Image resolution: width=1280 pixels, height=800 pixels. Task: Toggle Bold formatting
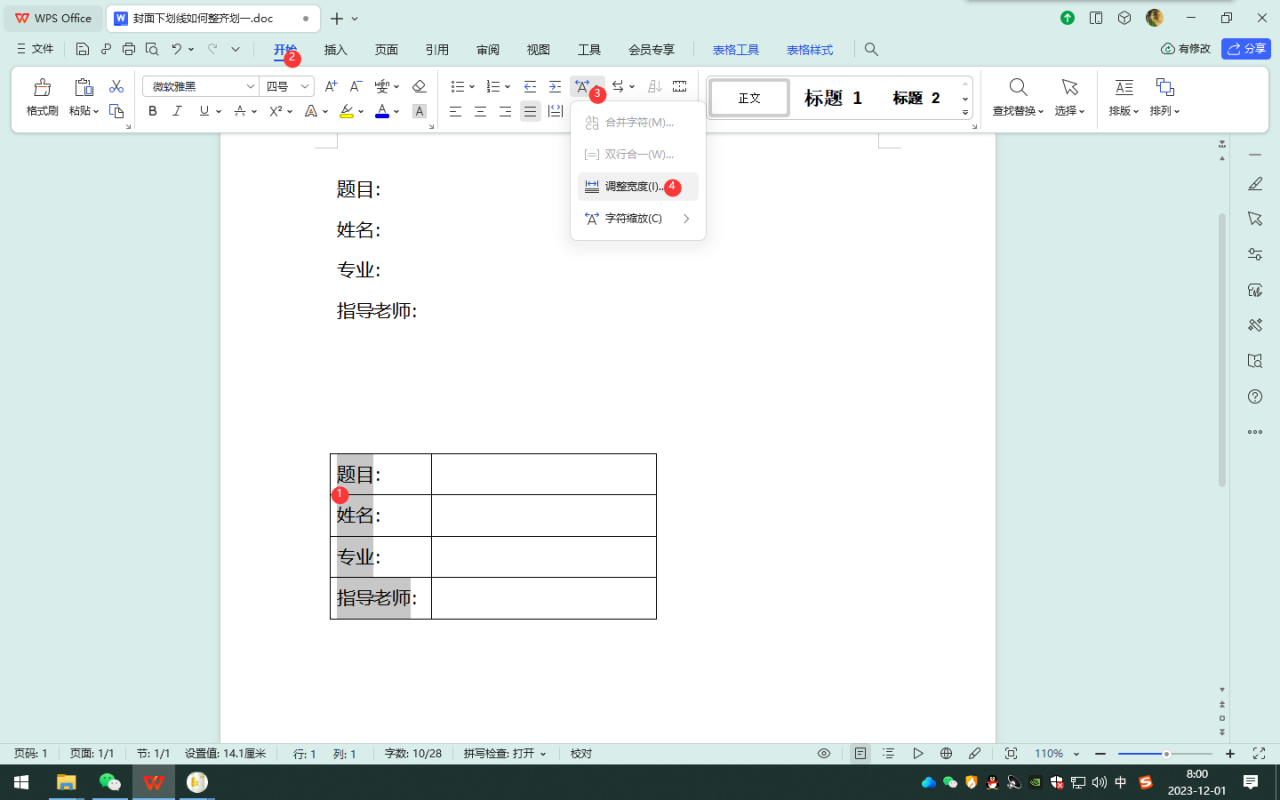coord(153,111)
